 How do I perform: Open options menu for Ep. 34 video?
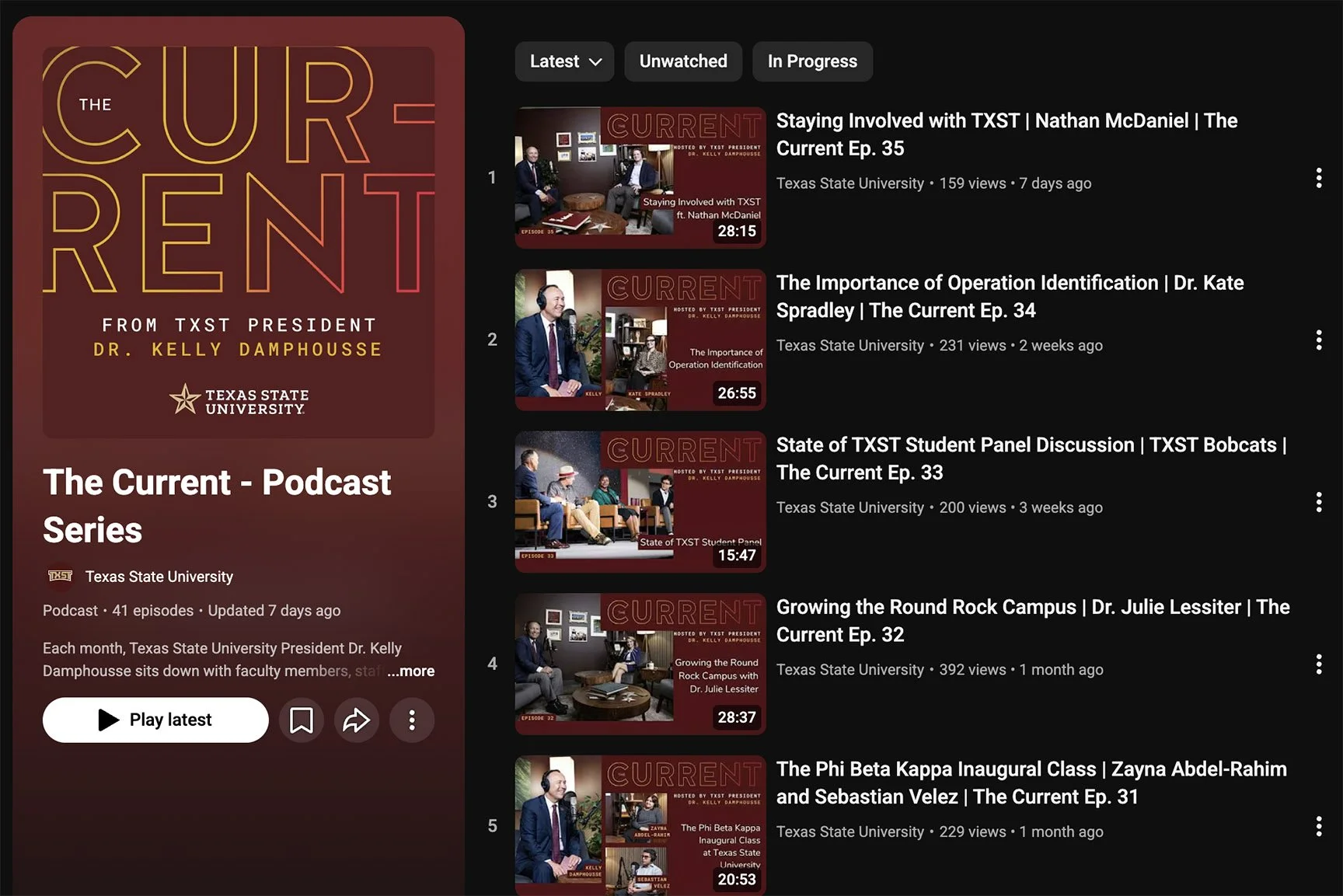[1318, 340]
